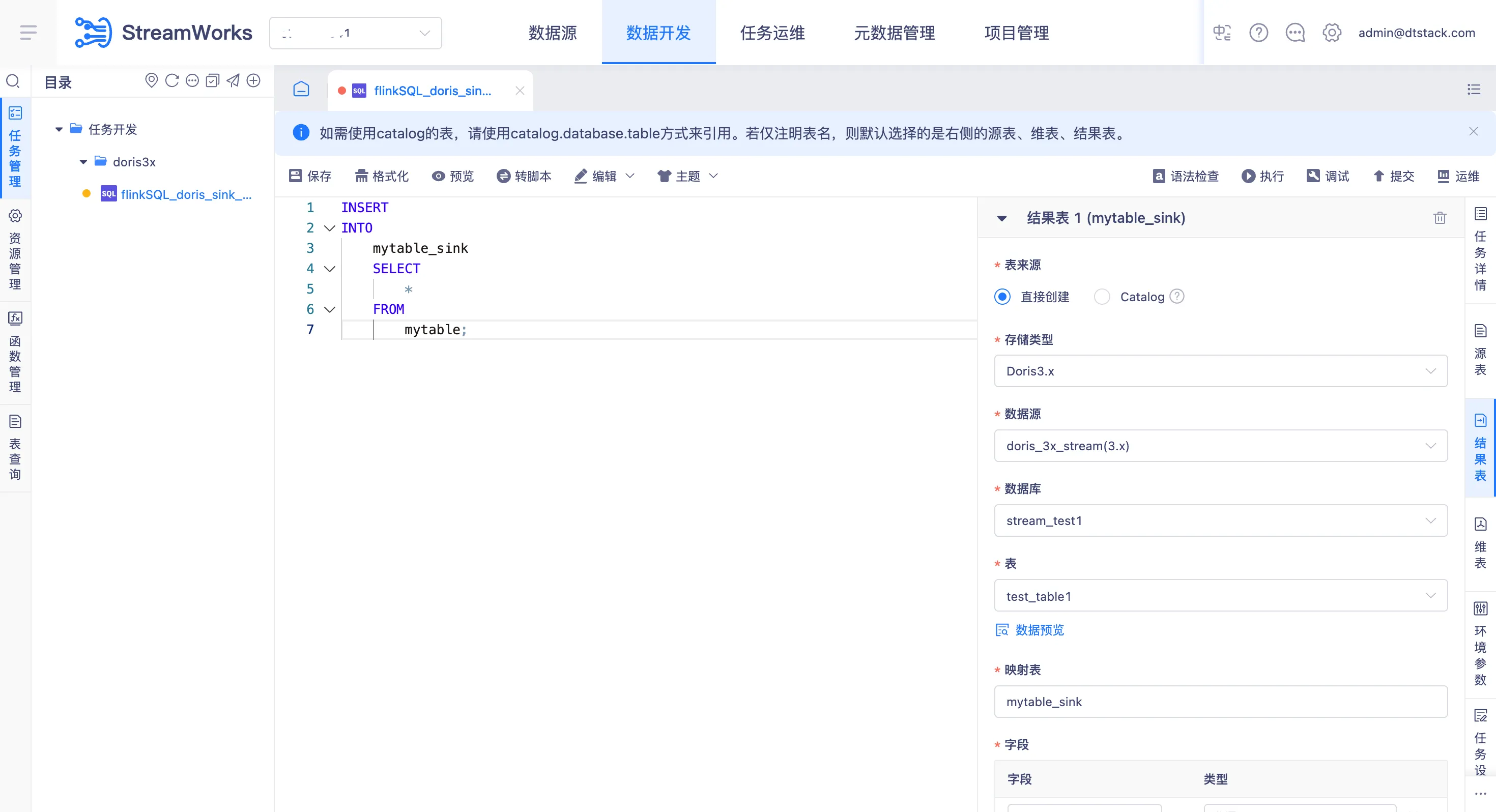Click the 格式化 format toolbar button
This screenshot has width=1496, height=812.
382,176
